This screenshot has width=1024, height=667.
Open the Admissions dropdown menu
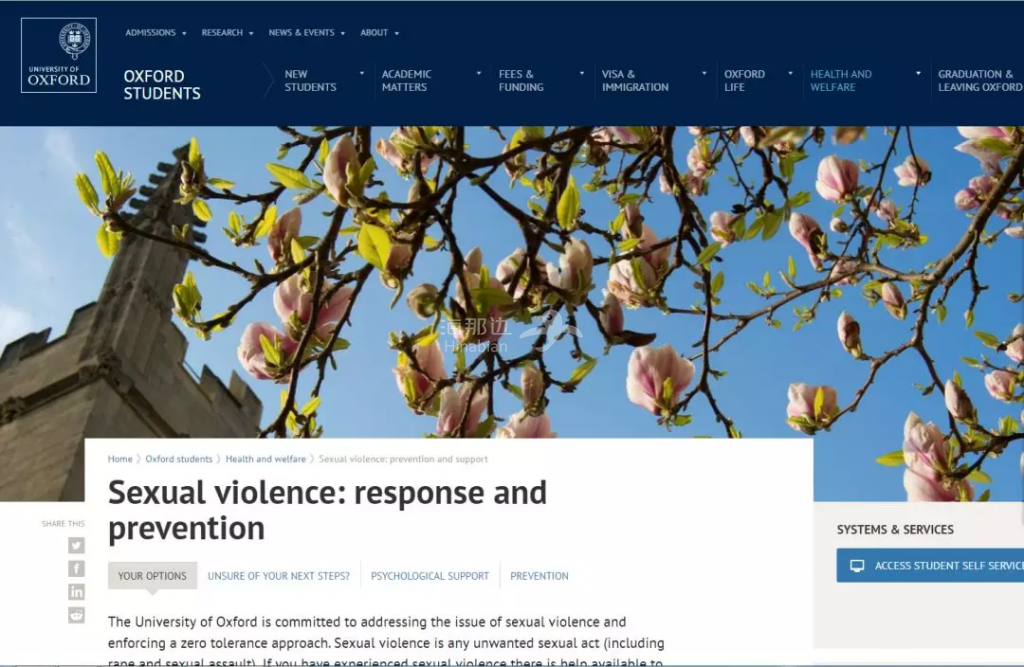tap(156, 33)
